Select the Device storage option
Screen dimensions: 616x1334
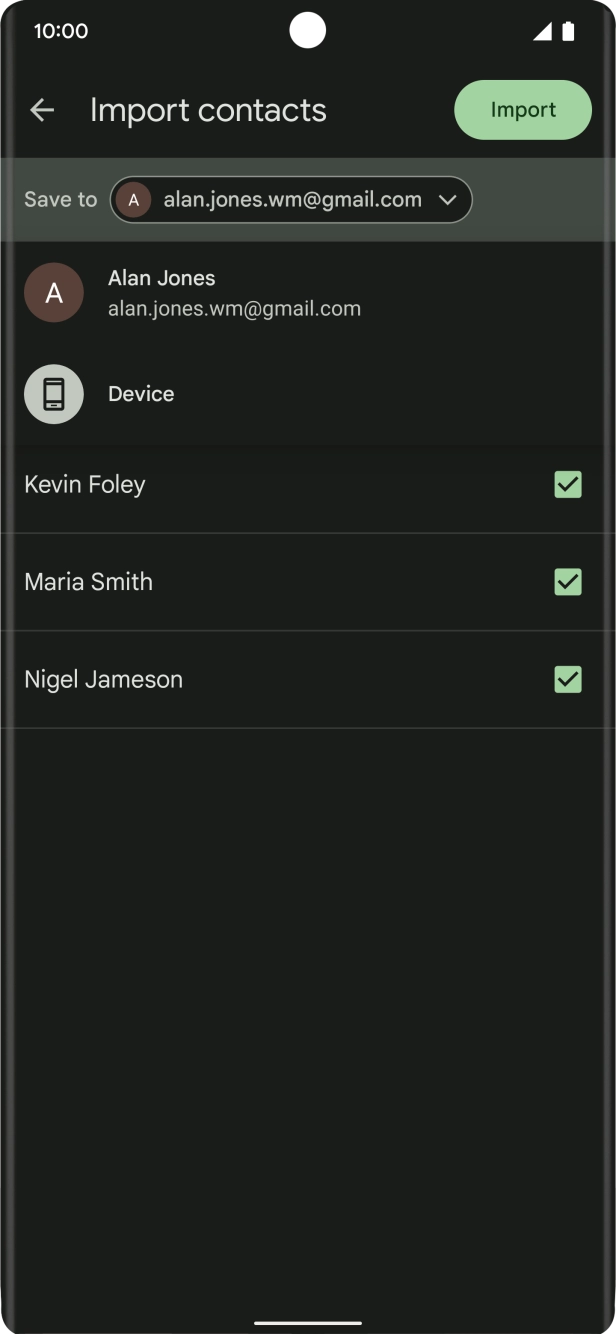(141, 394)
